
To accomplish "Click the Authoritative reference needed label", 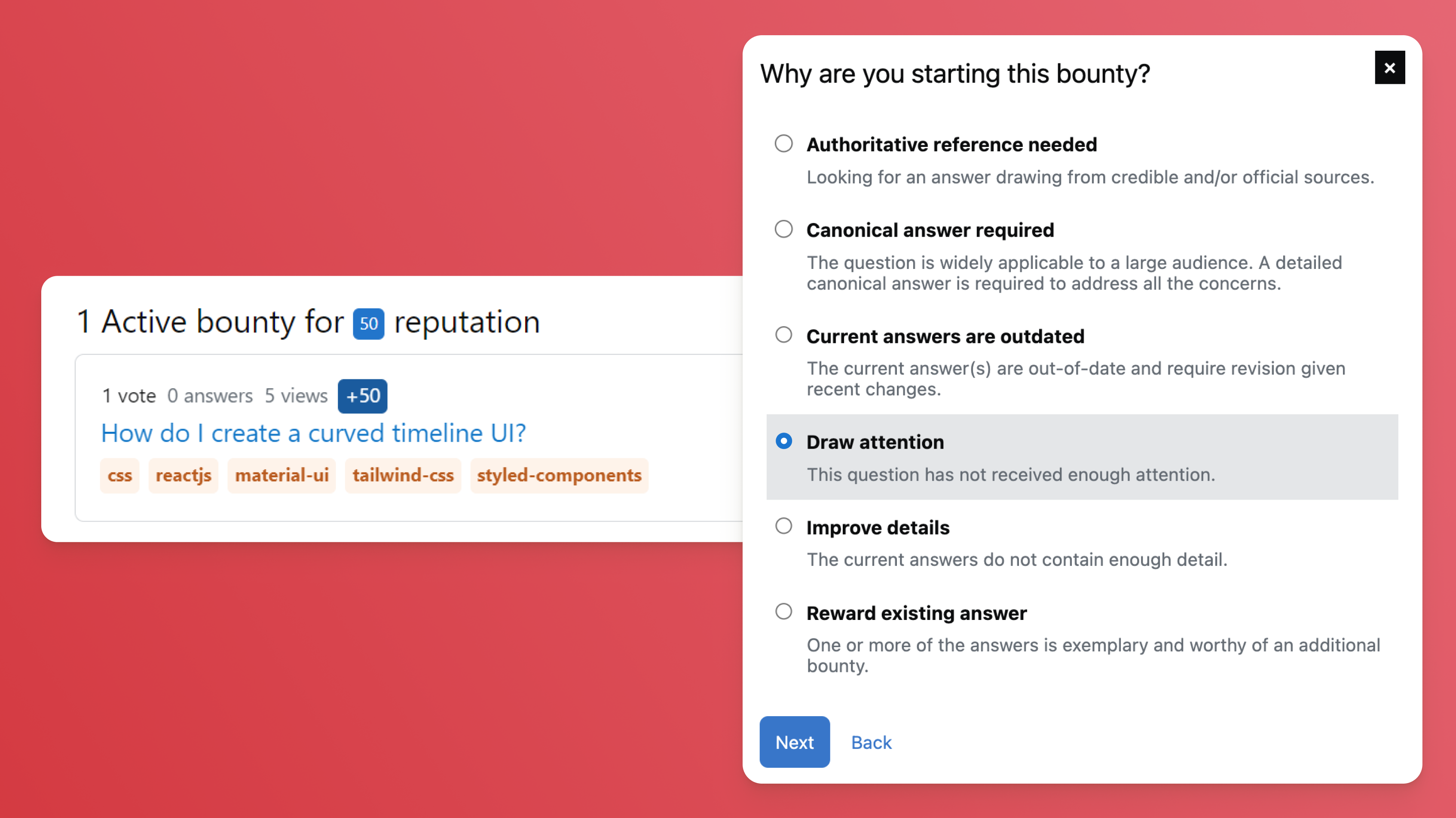I will click(952, 145).
